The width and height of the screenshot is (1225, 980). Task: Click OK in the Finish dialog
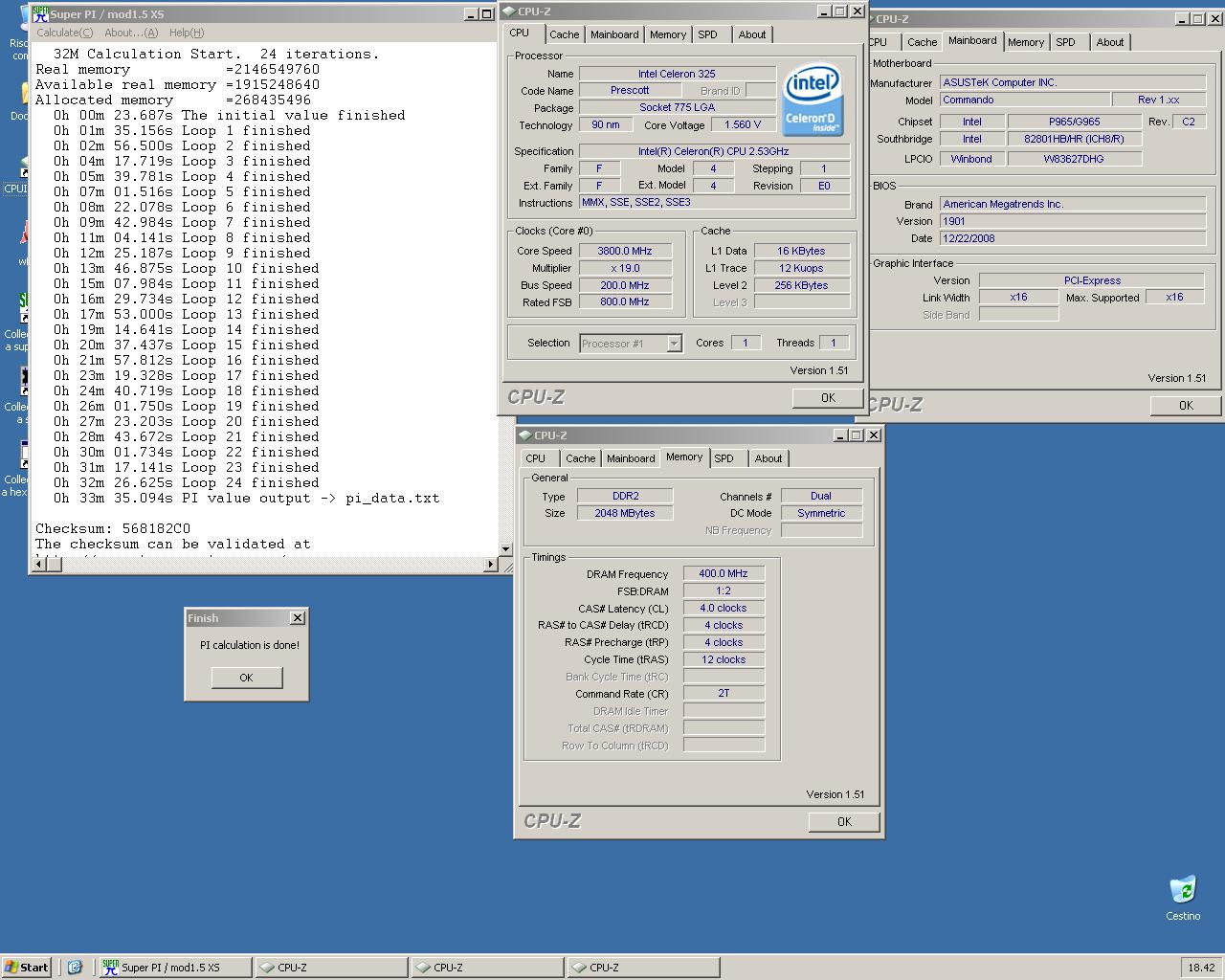pyautogui.click(x=247, y=678)
